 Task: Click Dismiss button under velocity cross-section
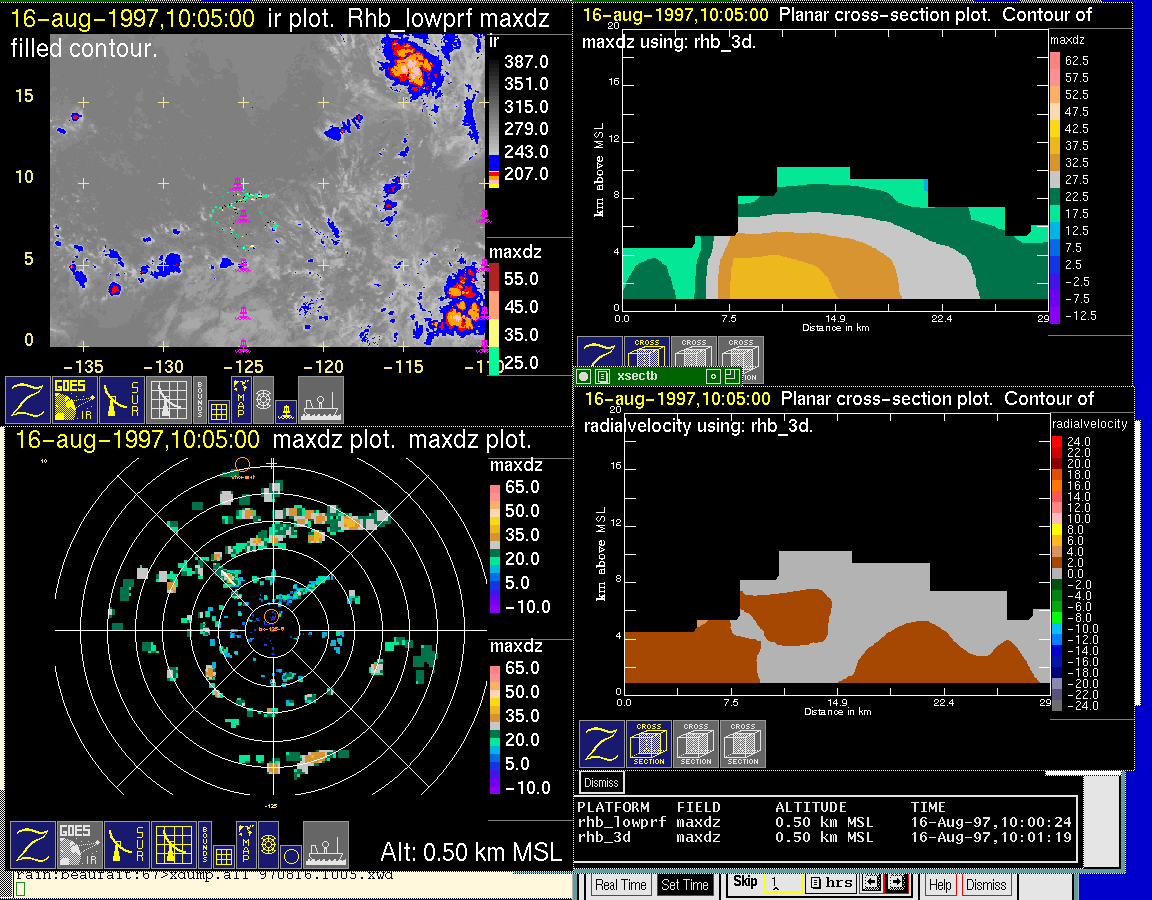coord(602,782)
